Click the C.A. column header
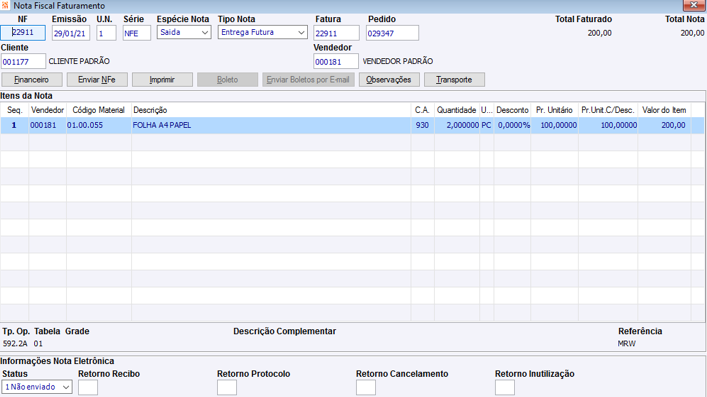This screenshot has height=397, width=707. tap(422, 110)
